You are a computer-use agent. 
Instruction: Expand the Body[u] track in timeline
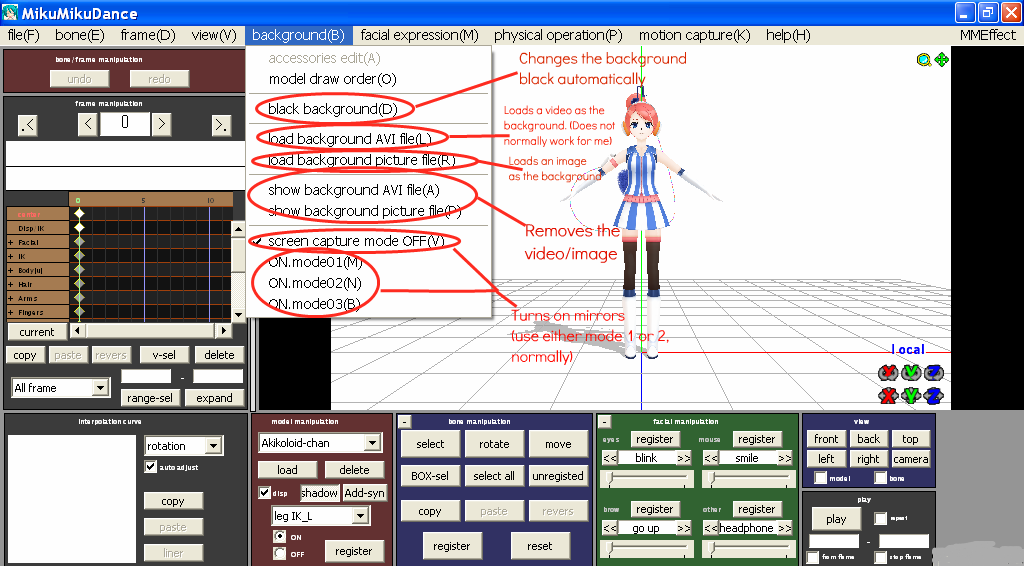10,270
